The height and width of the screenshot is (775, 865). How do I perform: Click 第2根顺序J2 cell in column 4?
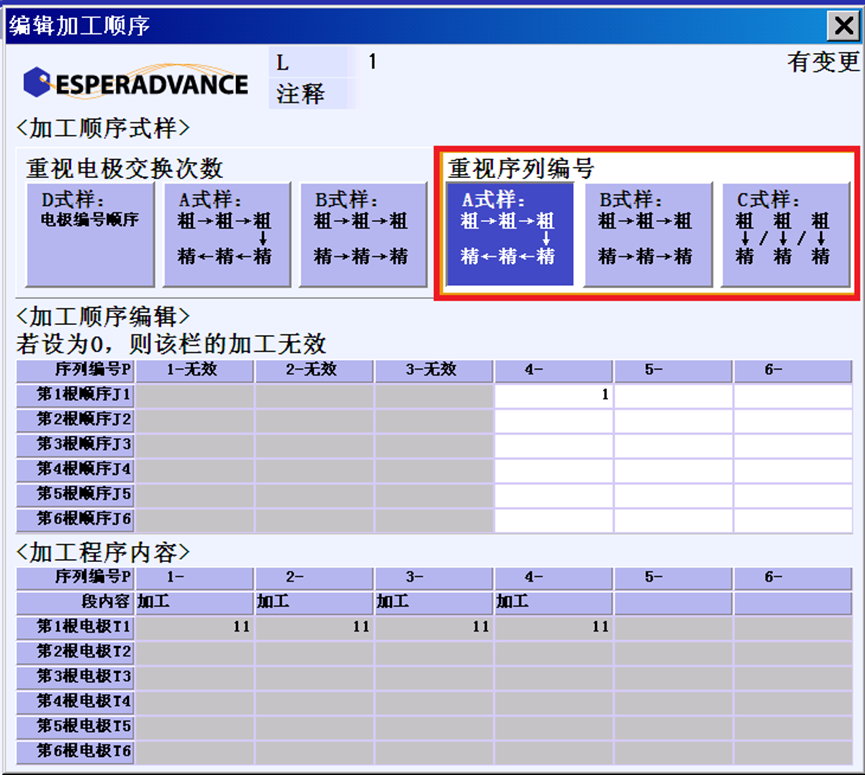553,420
